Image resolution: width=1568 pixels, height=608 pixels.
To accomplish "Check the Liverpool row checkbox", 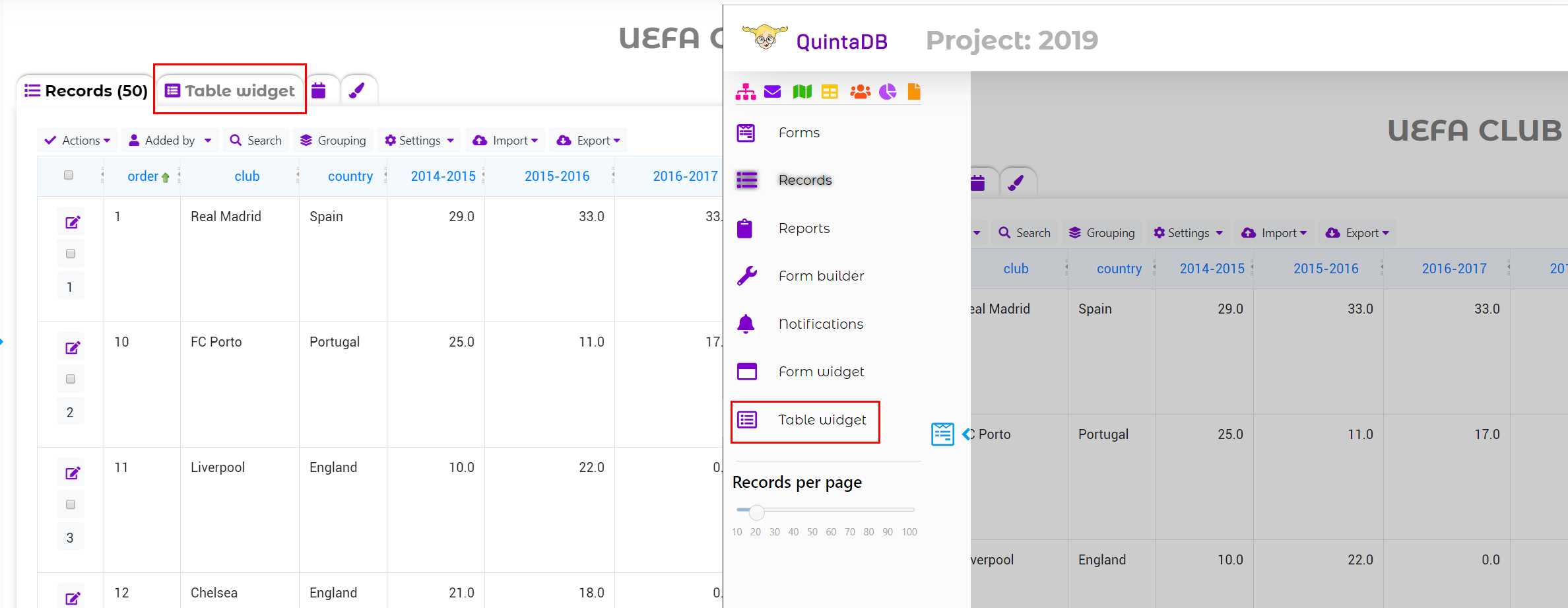I will coord(71,504).
